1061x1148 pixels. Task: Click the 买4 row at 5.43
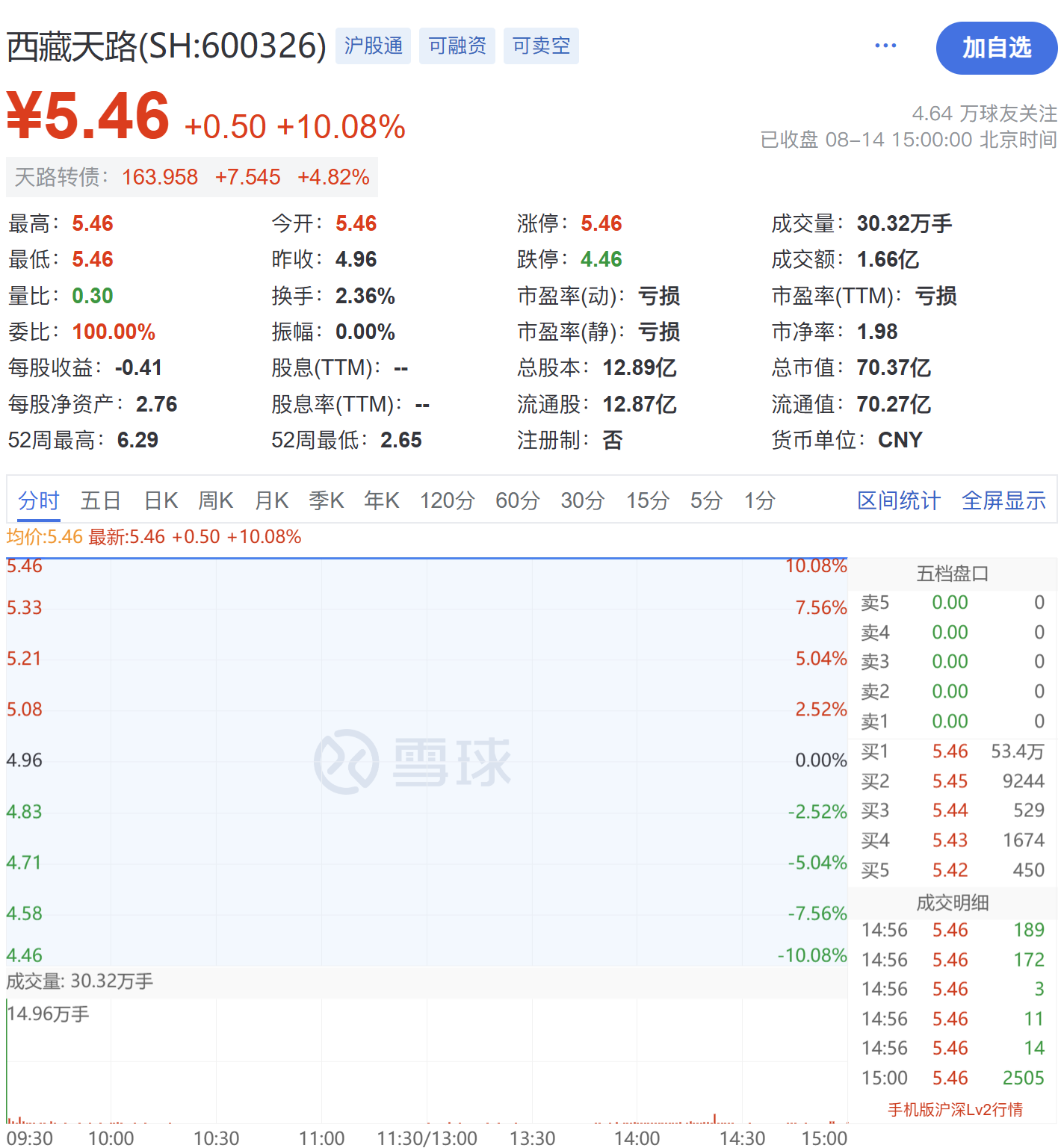(x=953, y=840)
